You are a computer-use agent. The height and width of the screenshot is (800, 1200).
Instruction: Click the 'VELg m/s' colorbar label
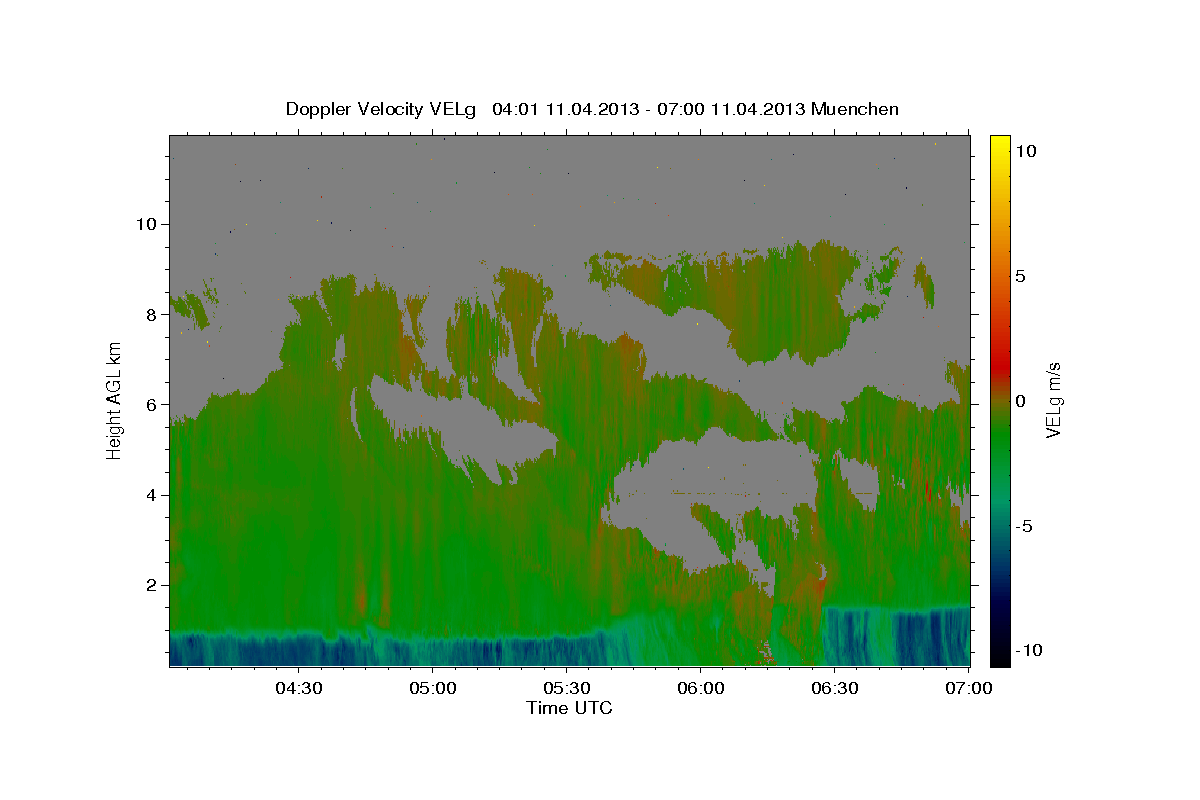[1053, 400]
